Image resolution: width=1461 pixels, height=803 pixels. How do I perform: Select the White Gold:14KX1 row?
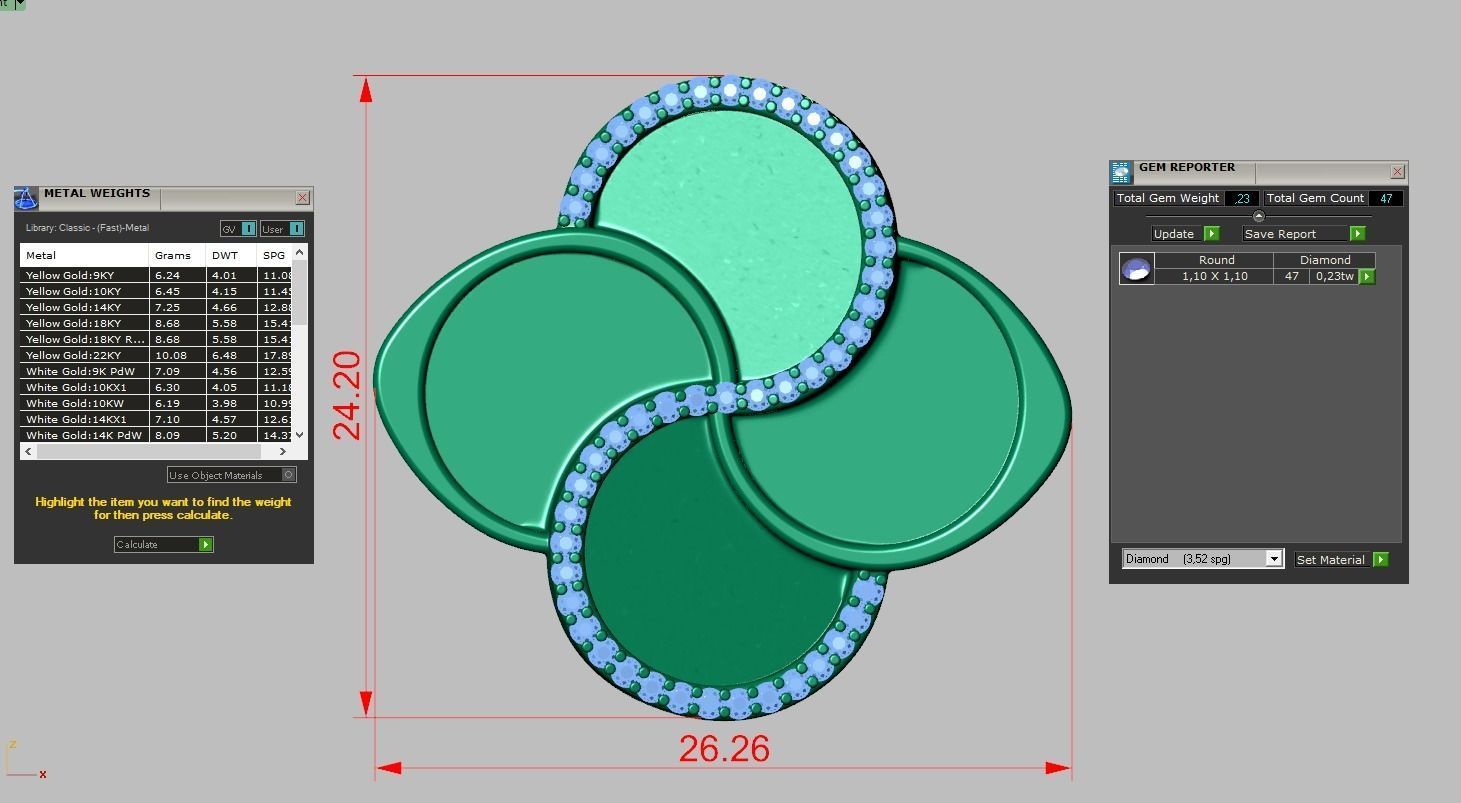point(156,419)
